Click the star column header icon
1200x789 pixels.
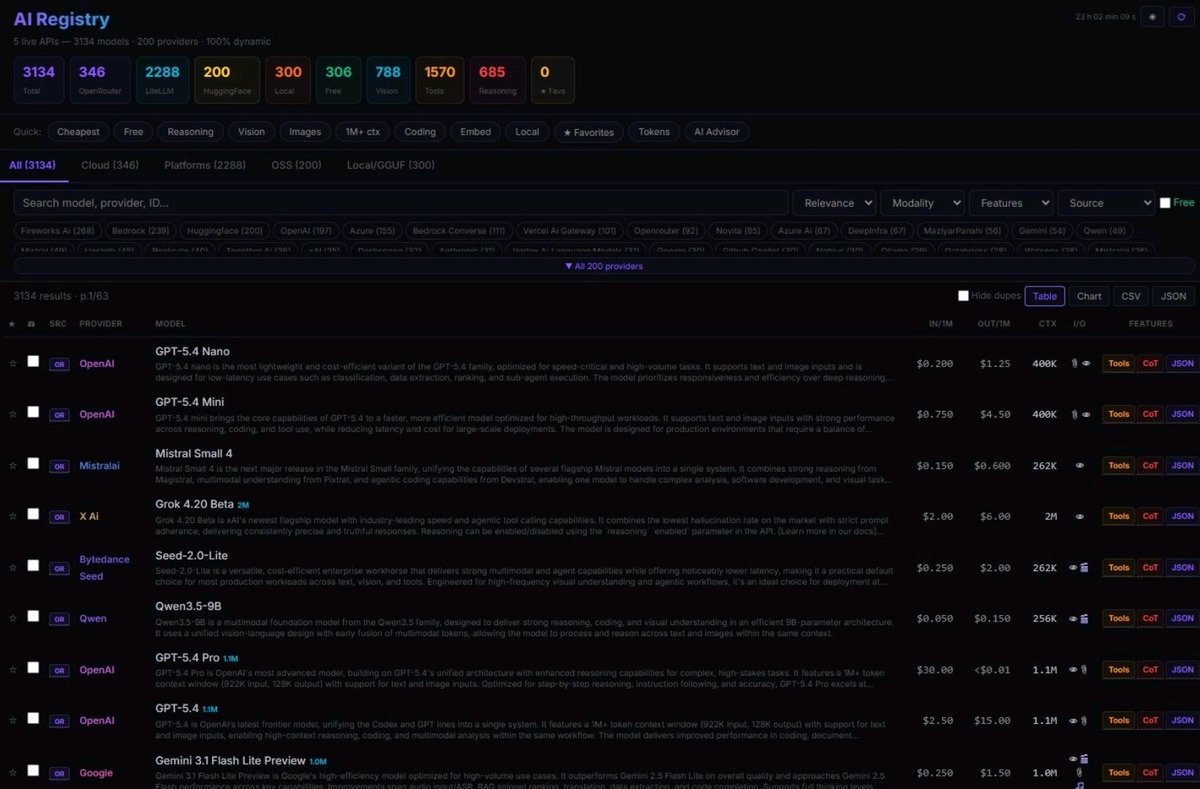(12, 324)
